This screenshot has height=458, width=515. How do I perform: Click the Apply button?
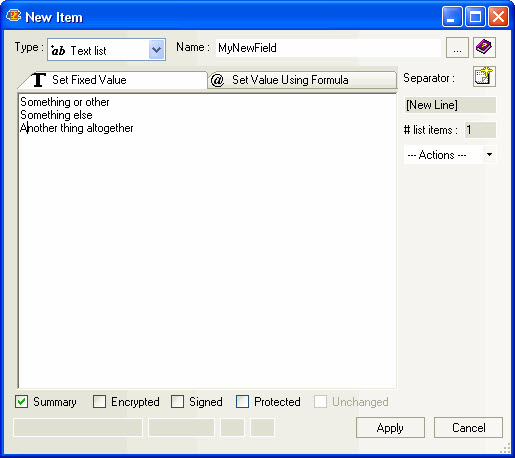(x=390, y=428)
